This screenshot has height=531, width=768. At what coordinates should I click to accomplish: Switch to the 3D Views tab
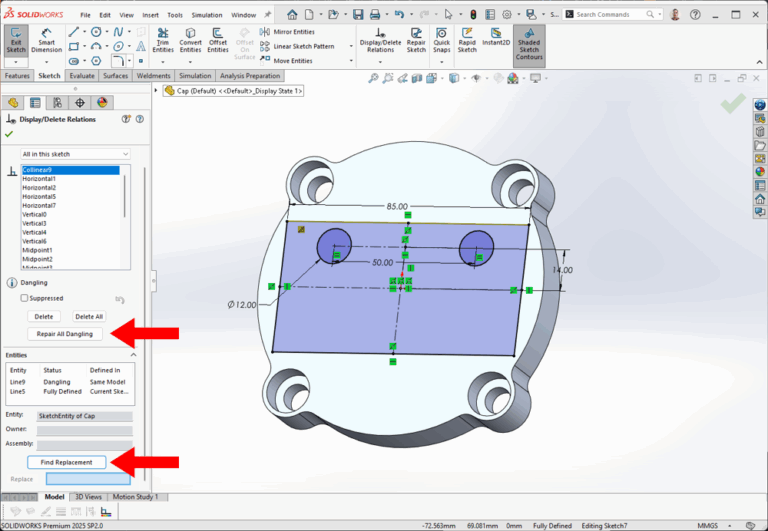click(88, 497)
